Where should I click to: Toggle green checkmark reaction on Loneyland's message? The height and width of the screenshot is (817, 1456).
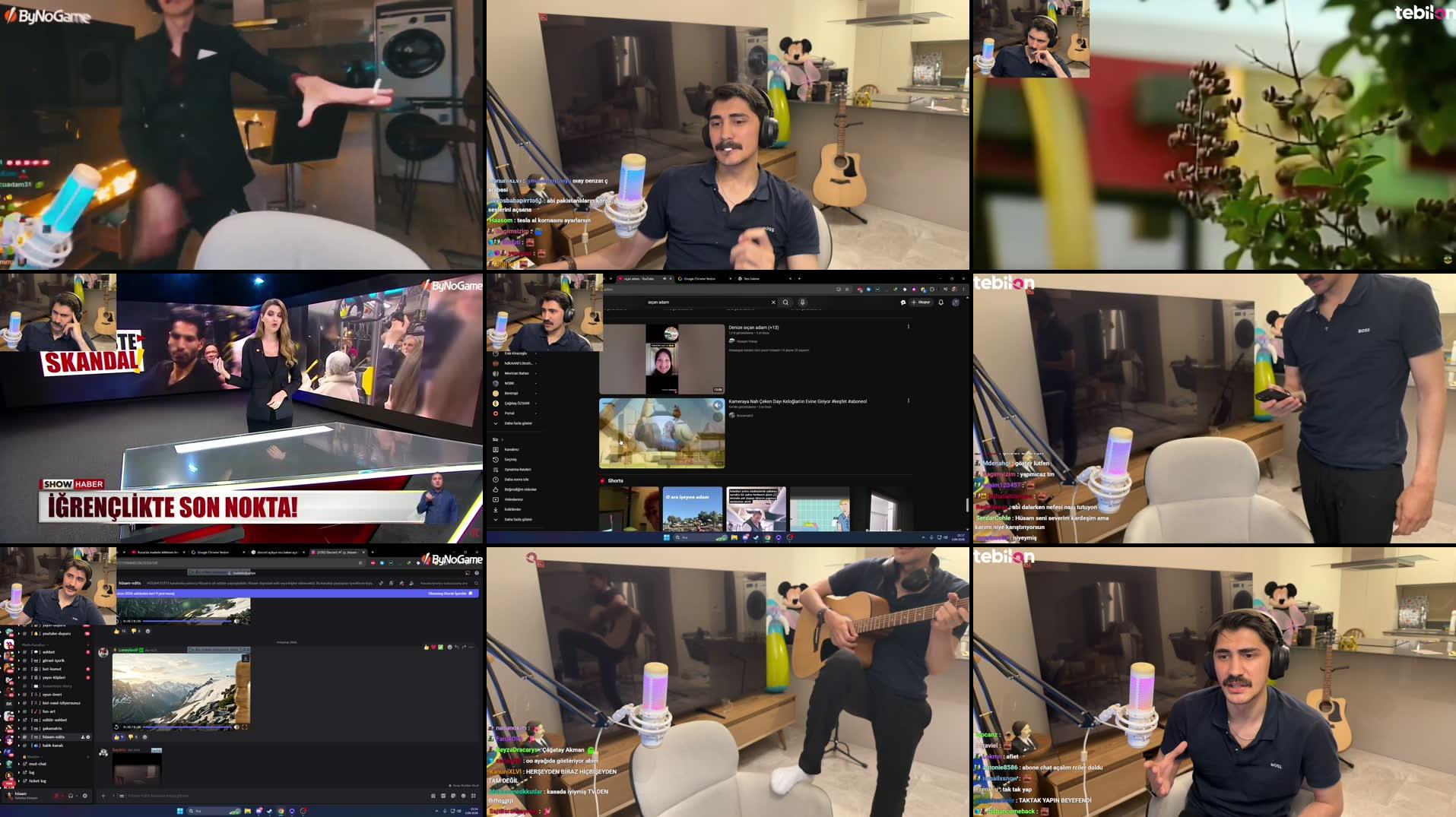click(x=441, y=648)
